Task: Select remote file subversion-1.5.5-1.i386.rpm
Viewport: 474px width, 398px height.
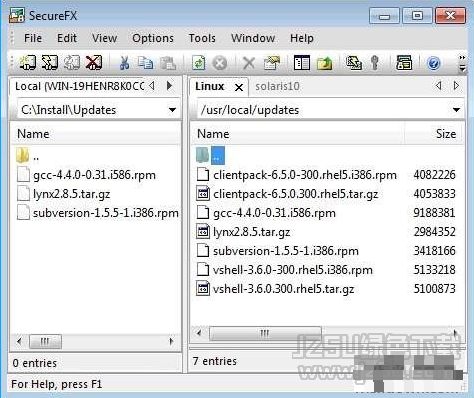Action: coord(286,251)
